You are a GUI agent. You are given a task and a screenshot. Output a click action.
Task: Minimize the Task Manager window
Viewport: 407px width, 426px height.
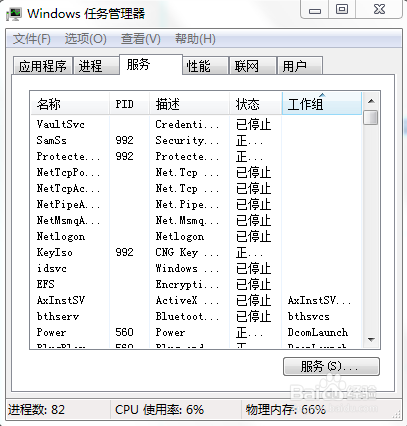(x=315, y=10)
